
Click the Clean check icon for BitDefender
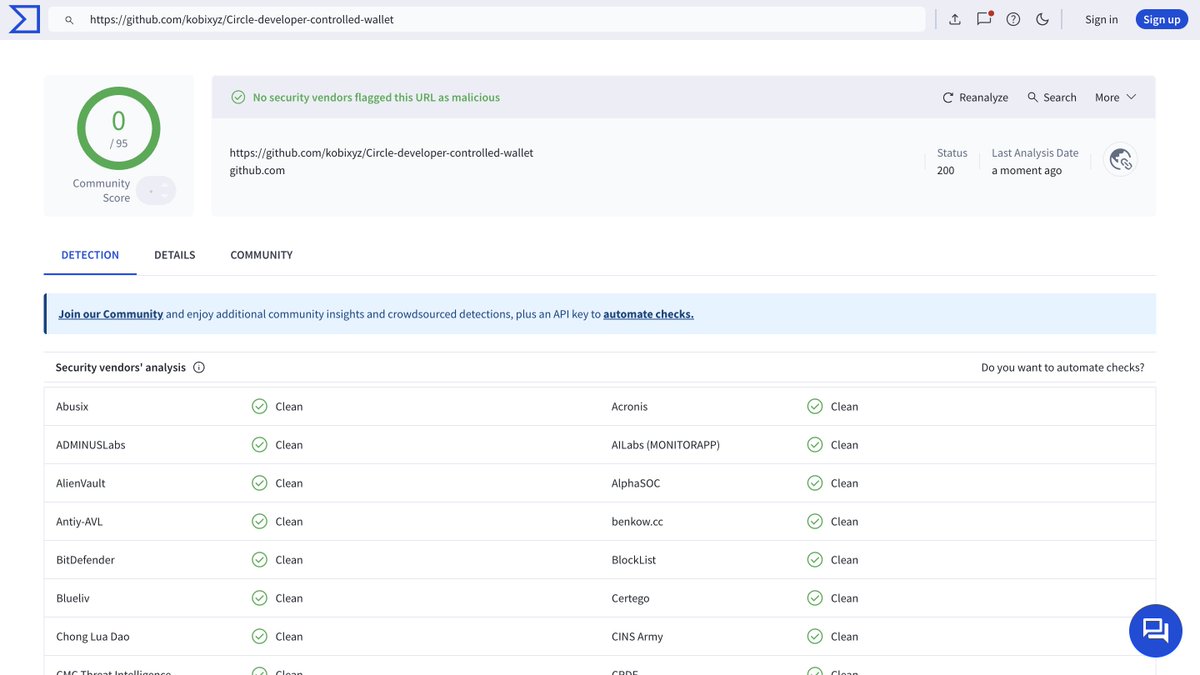pyautogui.click(x=259, y=560)
